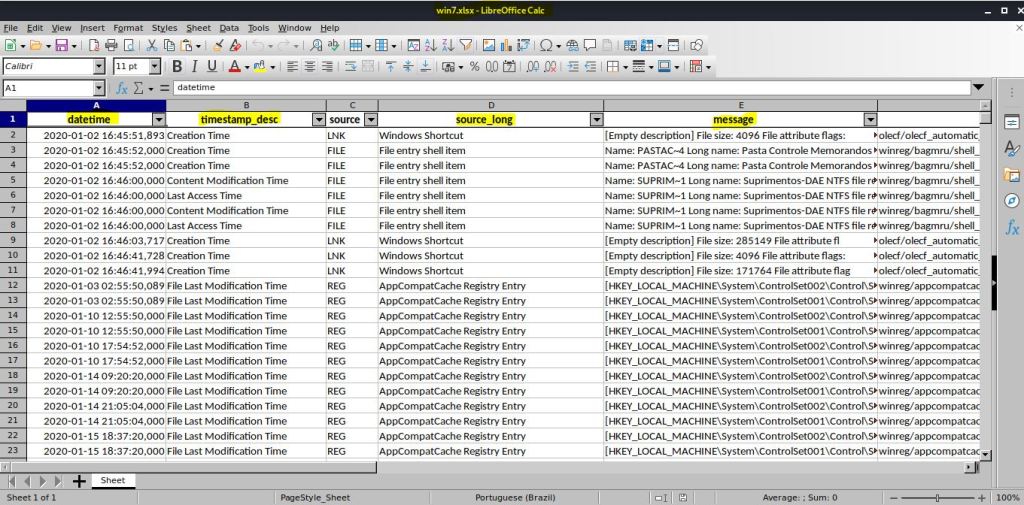Click the add new sheet plus button

pyautogui.click(x=79, y=481)
